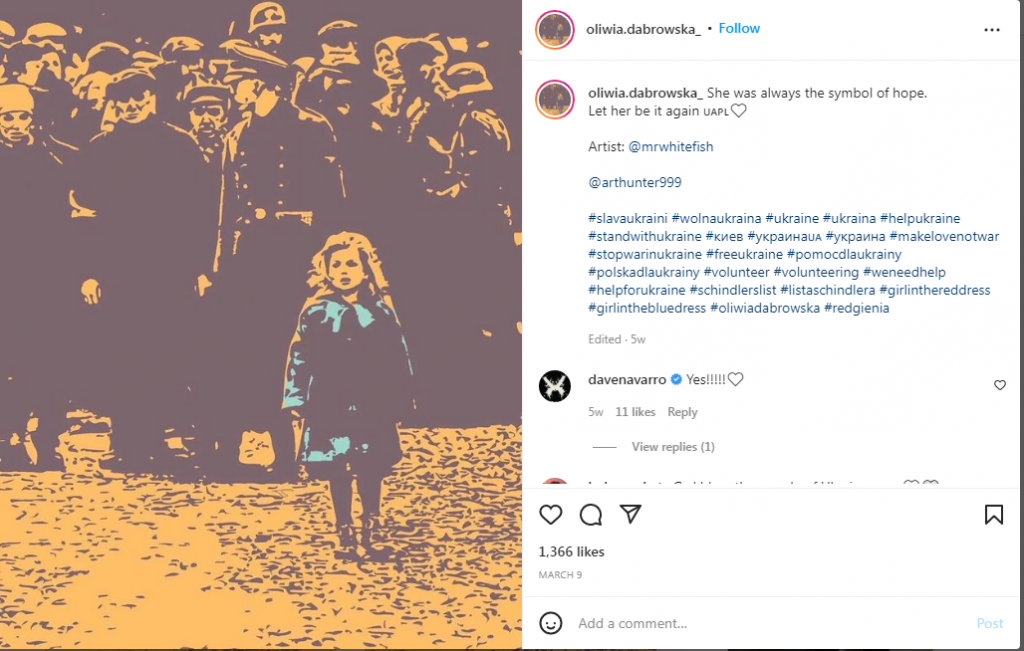The width and height of the screenshot is (1024, 651).
Task: Open the @arthunter999 profile link
Action: [634, 183]
